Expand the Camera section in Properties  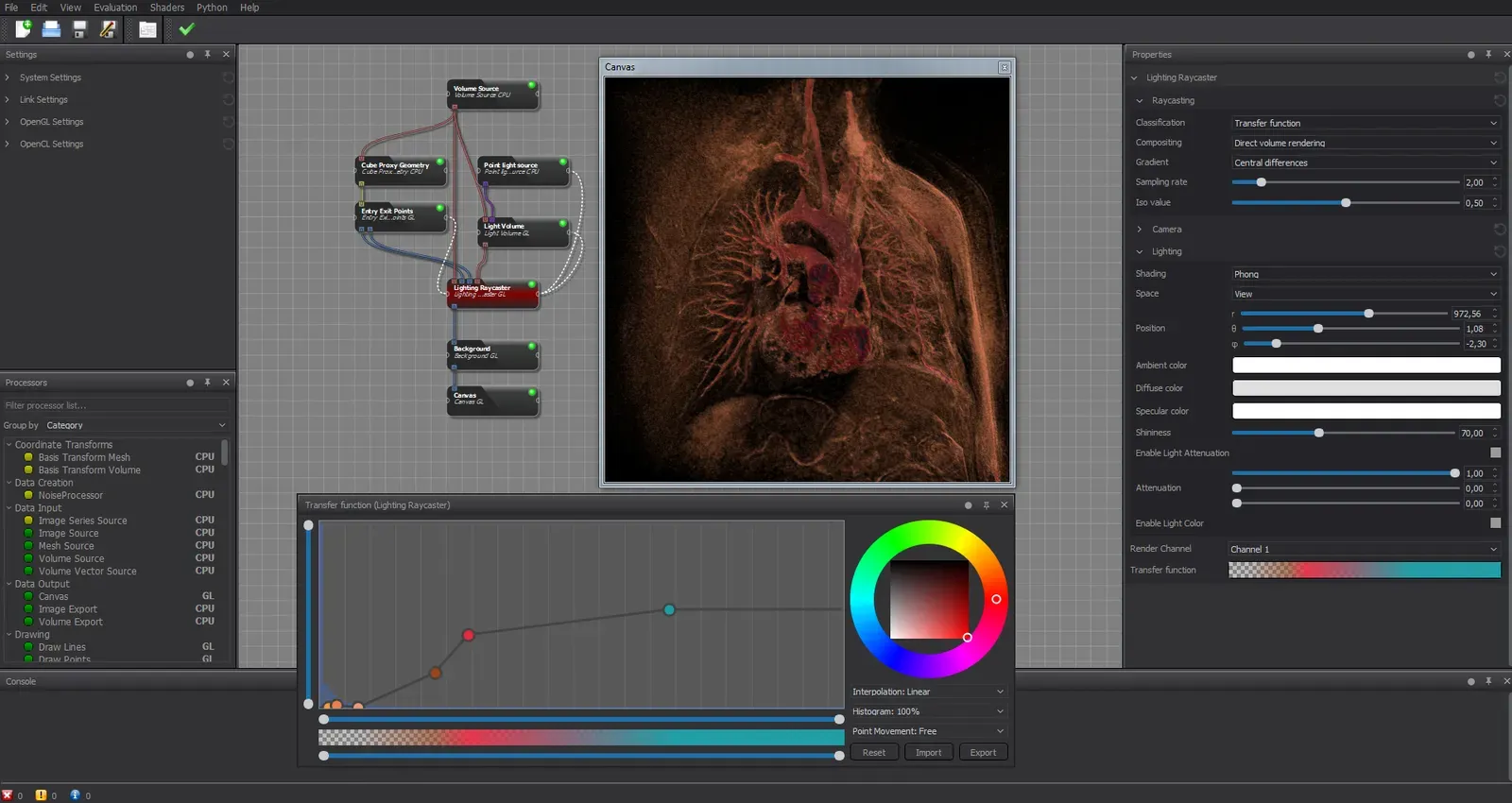tap(1140, 230)
